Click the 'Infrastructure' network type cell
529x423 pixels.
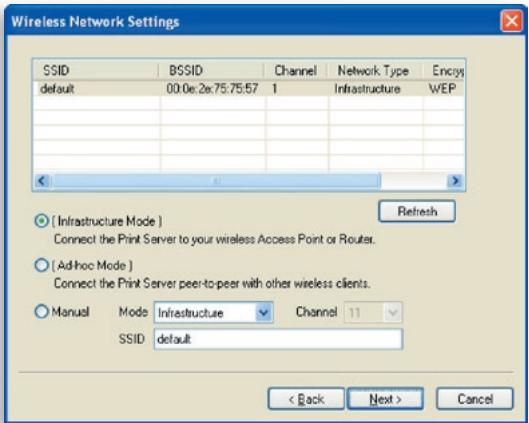(x=367, y=89)
